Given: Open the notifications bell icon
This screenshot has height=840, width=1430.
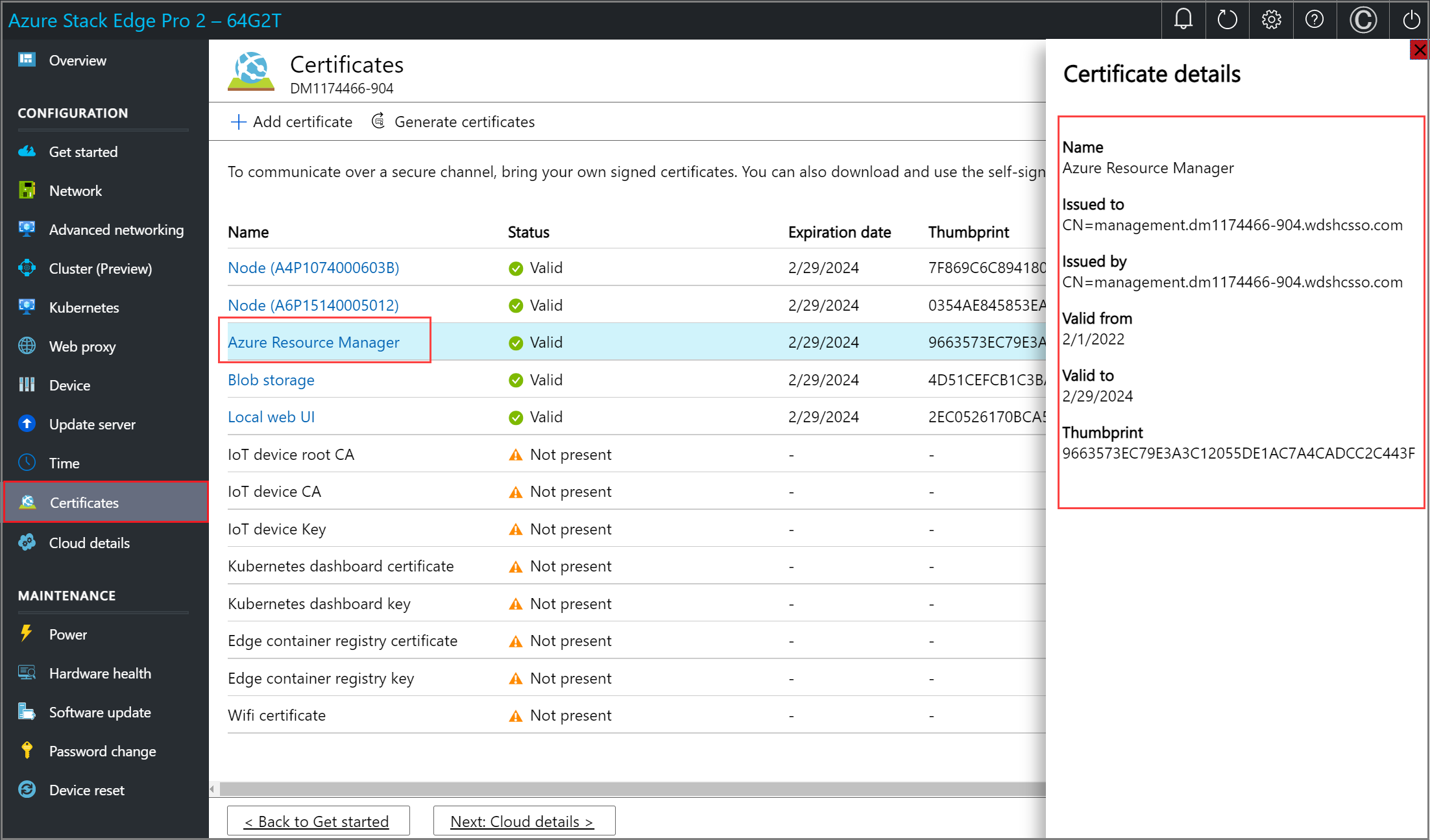Looking at the screenshot, I should [x=1182, y=19].
